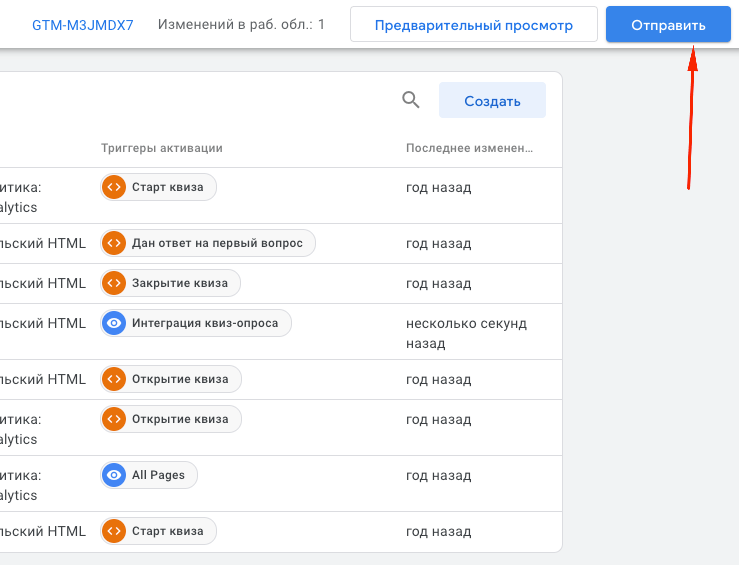Viewport: 739px width, 565px height.
Task: Click the blue eye icon on "All Pages"
Action: 114,475
